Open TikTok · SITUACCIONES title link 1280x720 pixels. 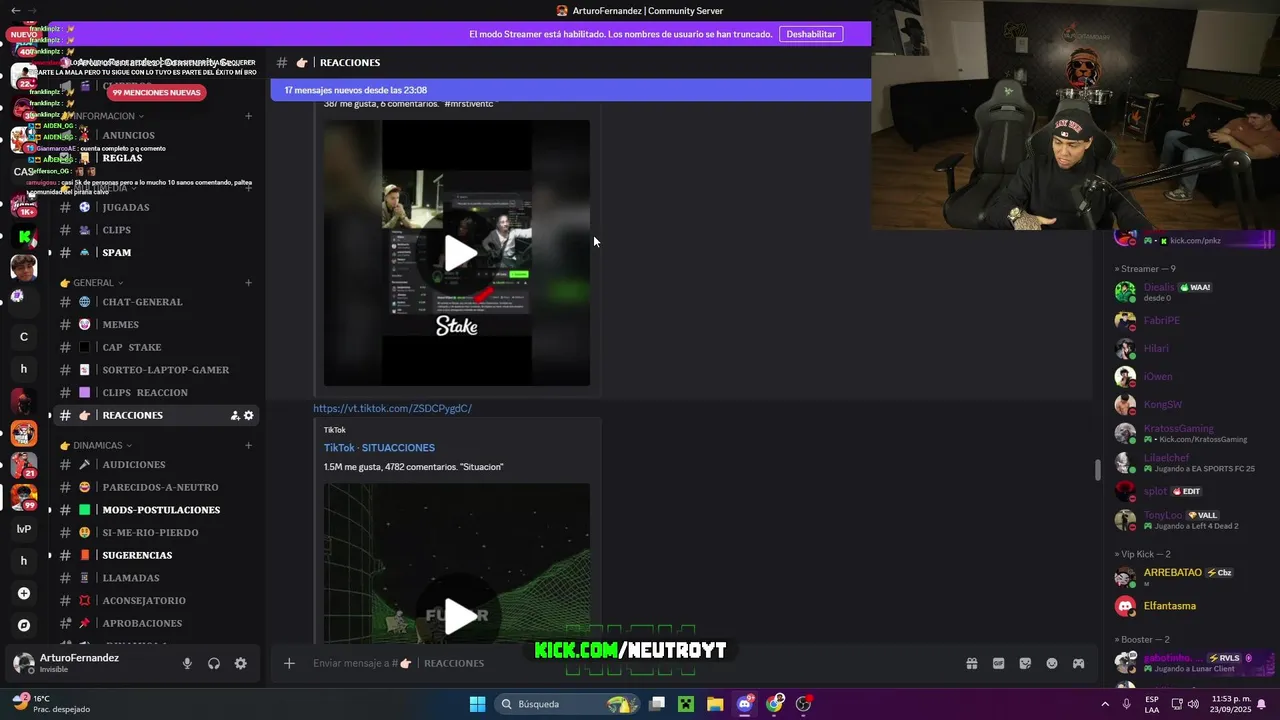379,448
